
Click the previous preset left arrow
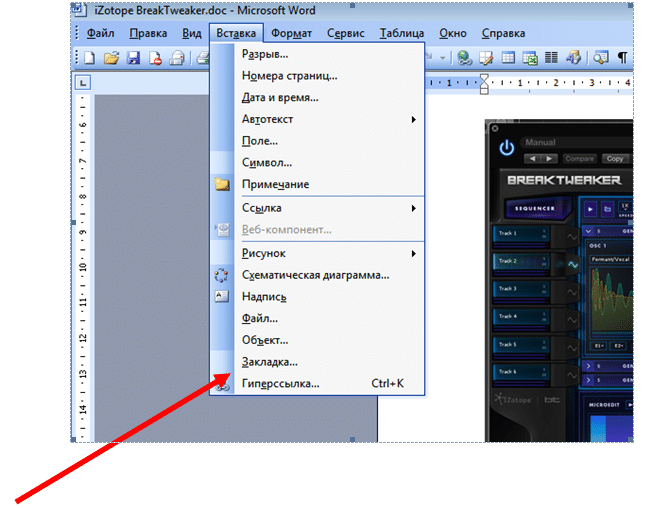tap(533, 159)
